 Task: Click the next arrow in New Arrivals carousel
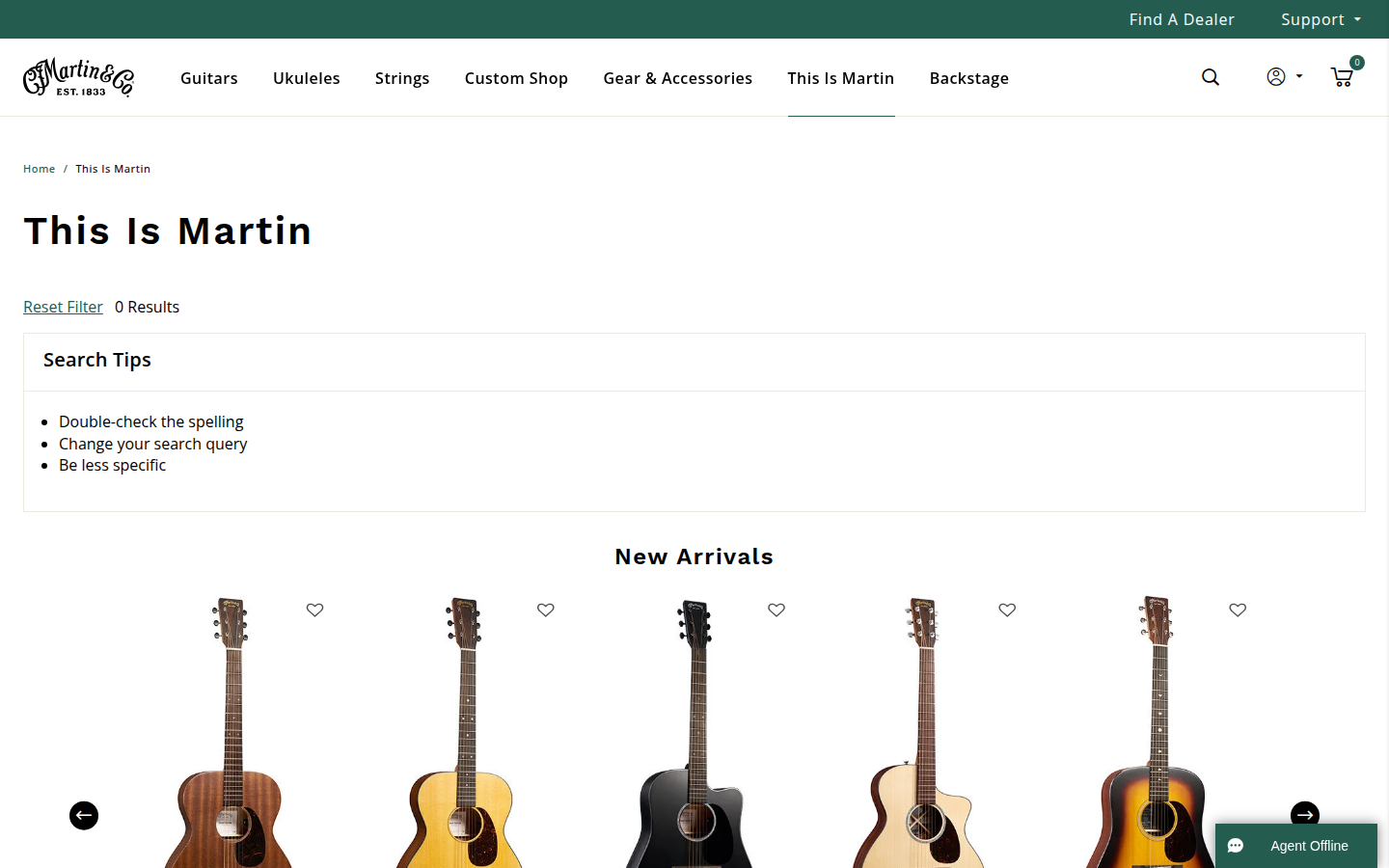[x=1305, y=815]
